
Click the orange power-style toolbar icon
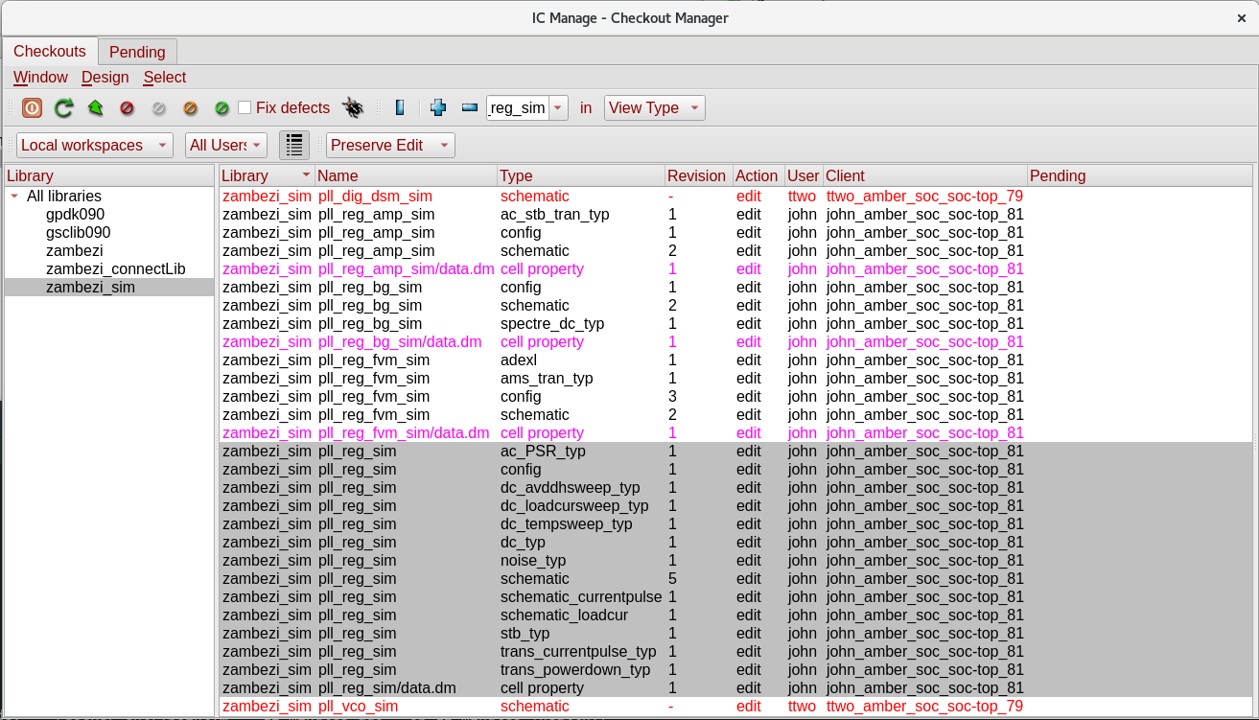(32, 108)
